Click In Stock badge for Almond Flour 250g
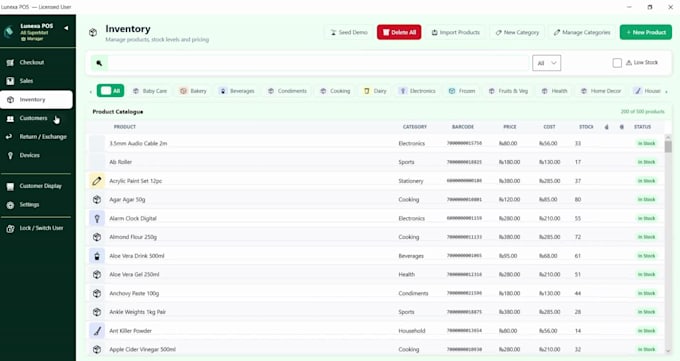This screenshot has height=361, width=680. [646, 237]
